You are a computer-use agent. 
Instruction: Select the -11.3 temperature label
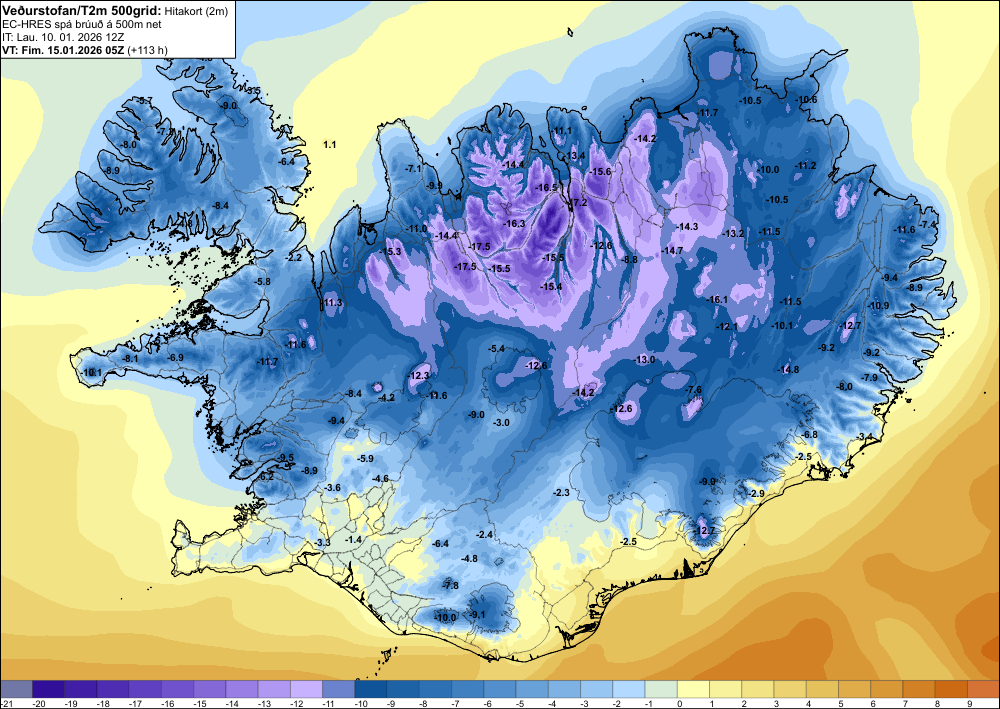(x=332, y=302)
